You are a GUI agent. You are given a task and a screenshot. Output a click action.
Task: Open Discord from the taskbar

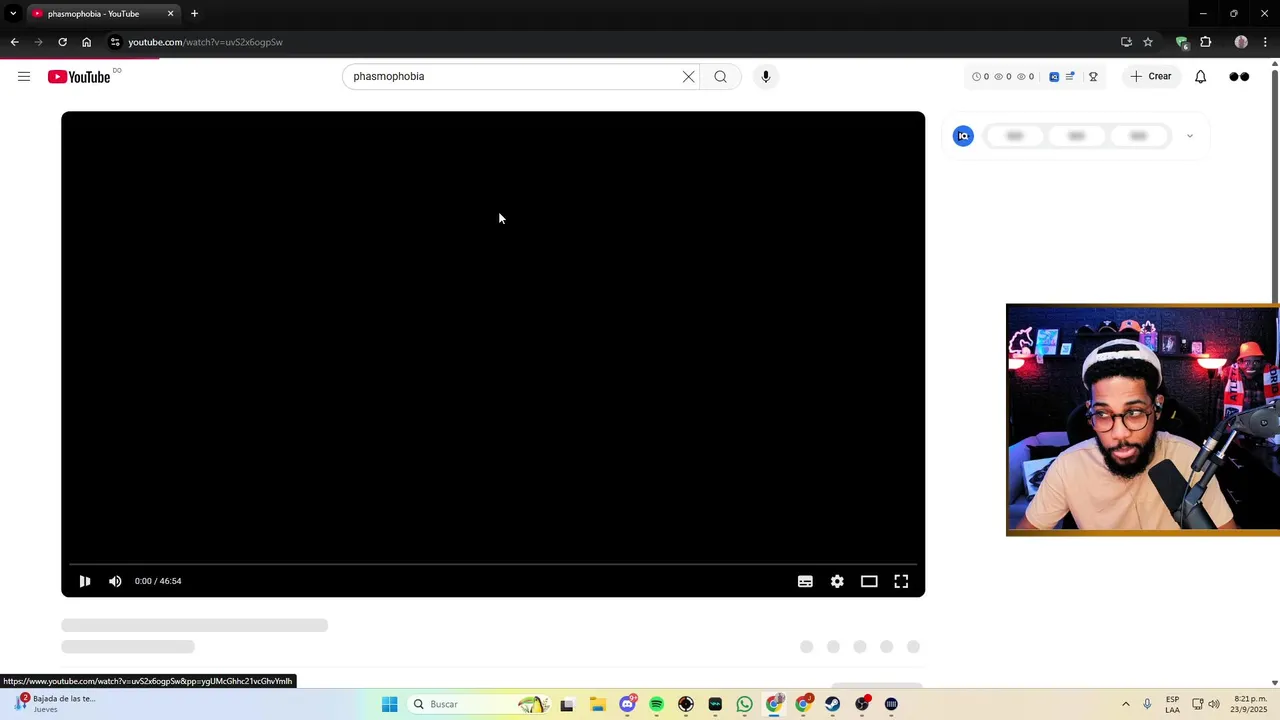[x=627, y=704]
